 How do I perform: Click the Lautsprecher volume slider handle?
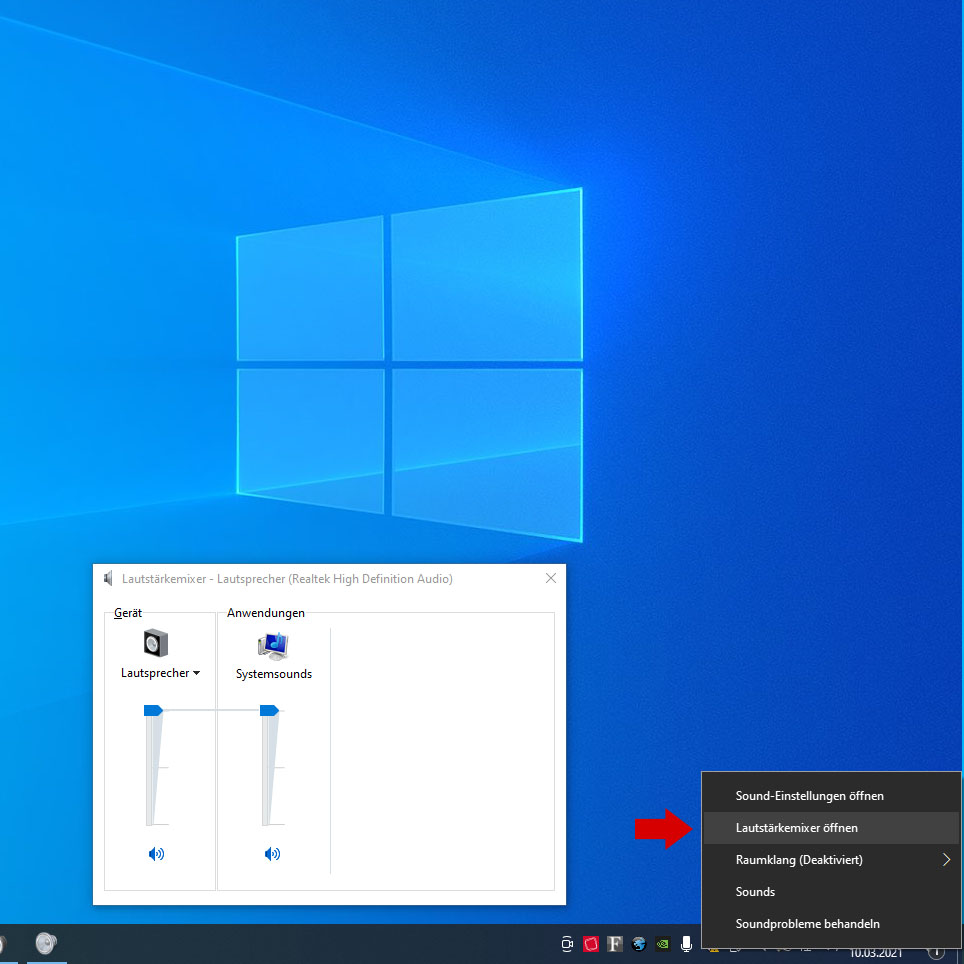(153, 710)
